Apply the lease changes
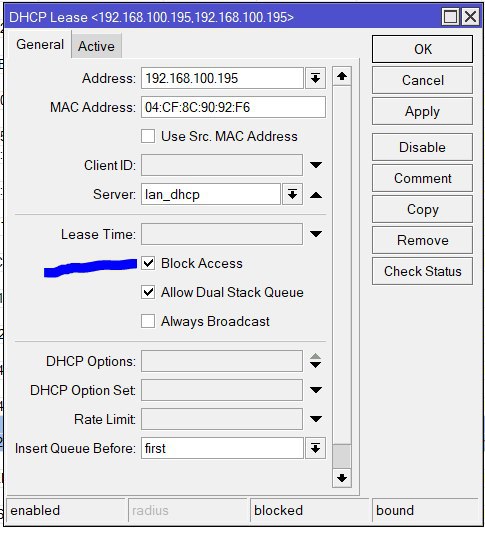Screen dimensions: 485x534 pyautogui.click(x=422, y=111)
